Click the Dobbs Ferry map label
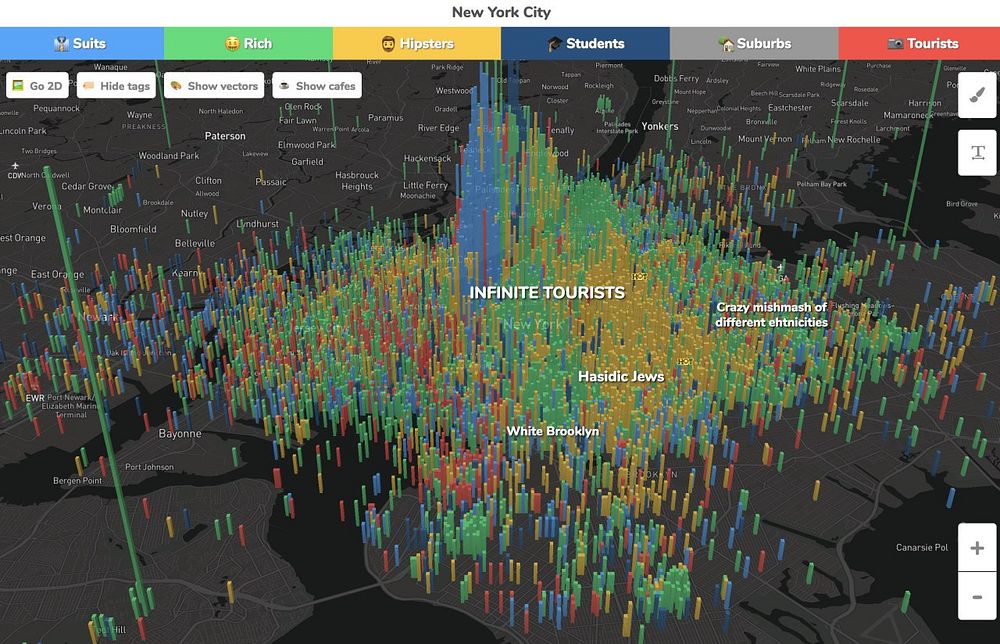Viewport: 1000px width, 644px height. pyautogui.click(x=676, y=78)
